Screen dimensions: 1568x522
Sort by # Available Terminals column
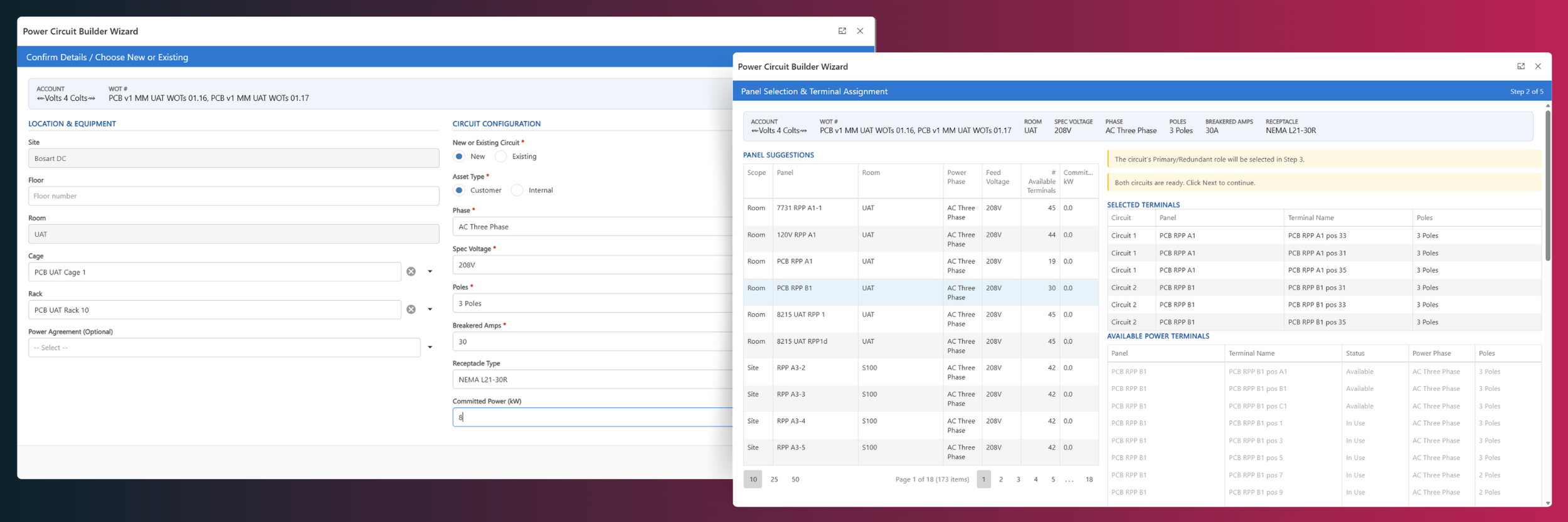1041,181
